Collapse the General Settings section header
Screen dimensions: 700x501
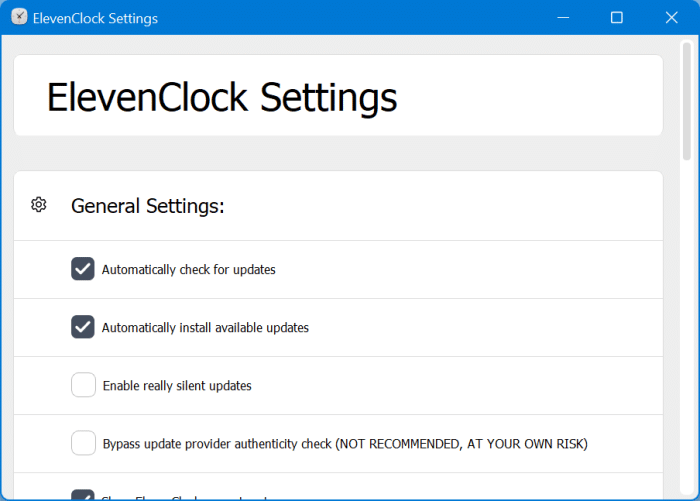(x=338, y=206)
